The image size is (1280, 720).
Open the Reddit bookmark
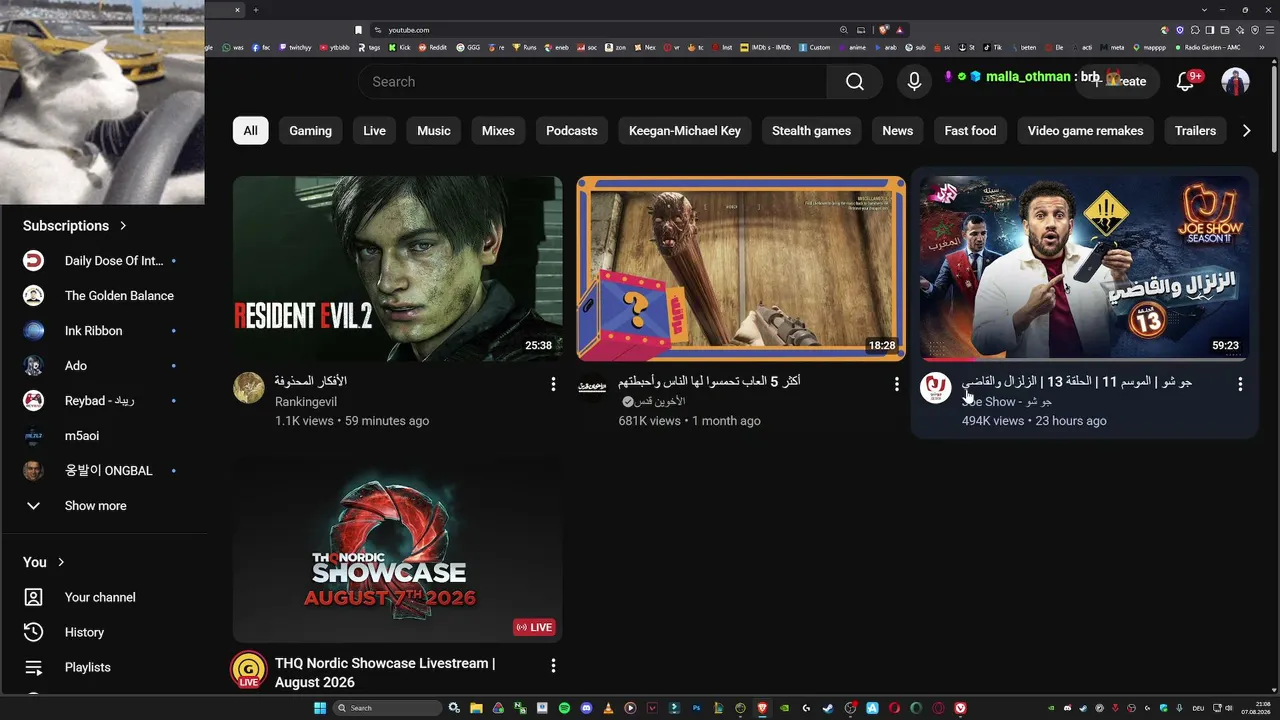coord(434,47)
